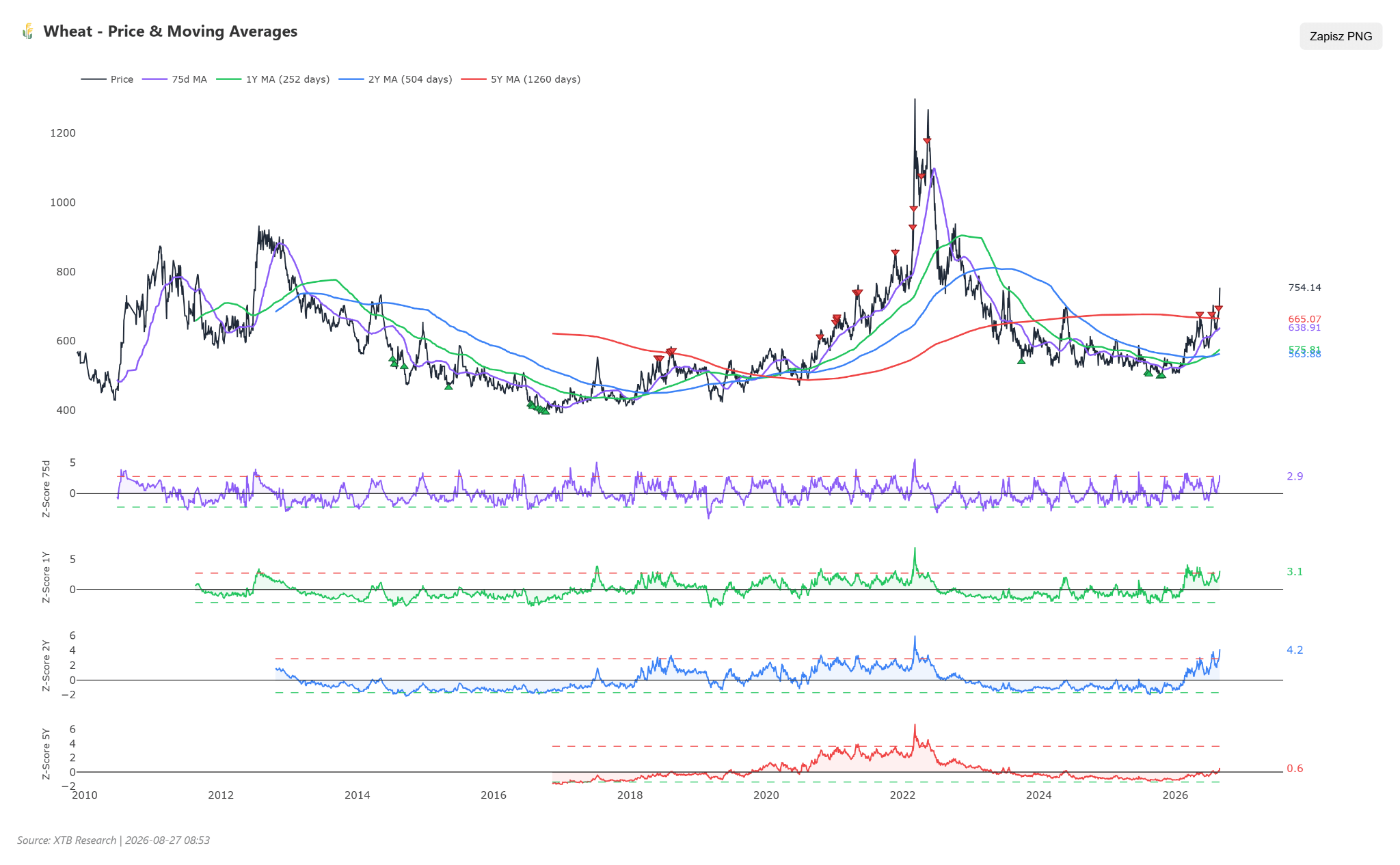
Task: Click the "Z-Score 75d" axis title
Action: pos(46,489)
